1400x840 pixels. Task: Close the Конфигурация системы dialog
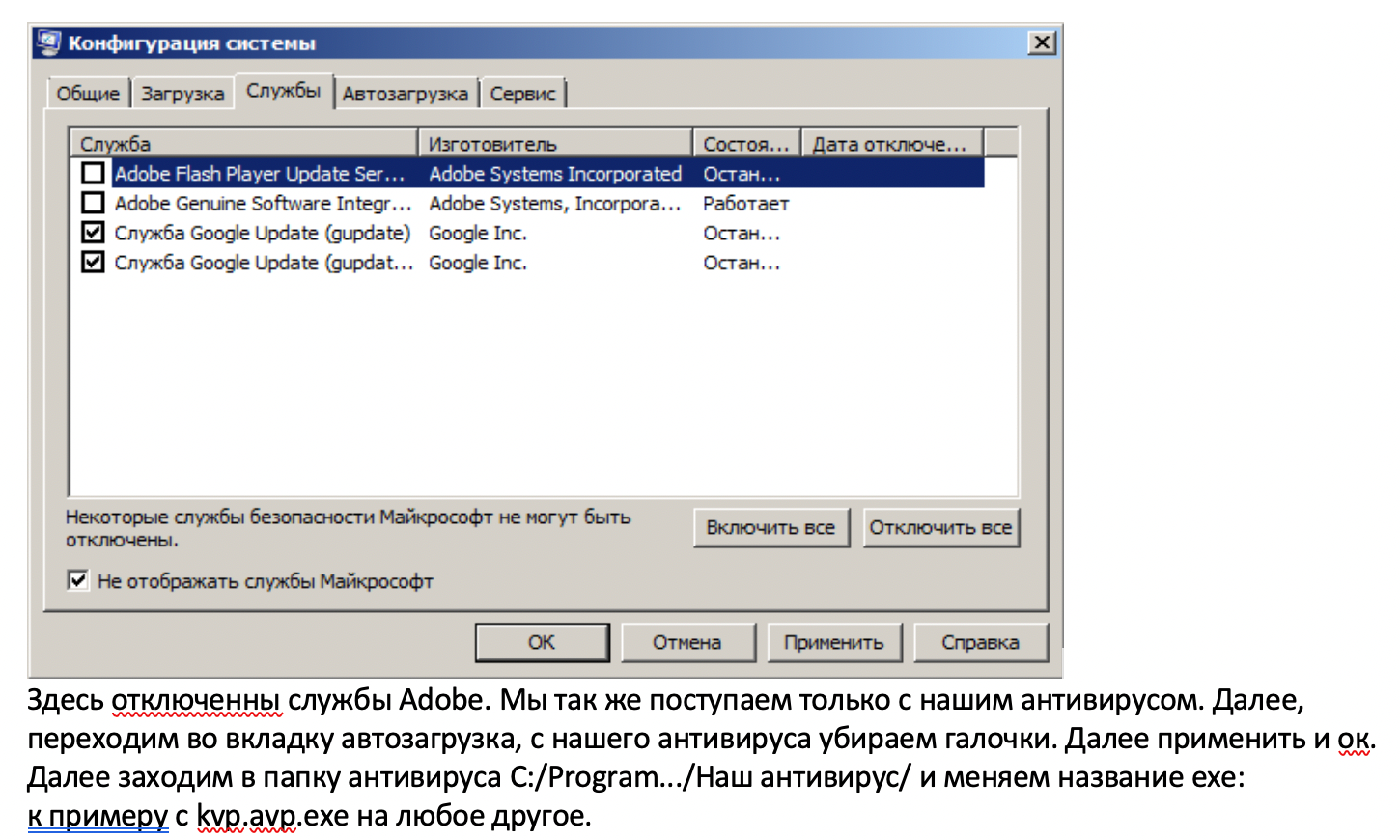pos(1042,43)
